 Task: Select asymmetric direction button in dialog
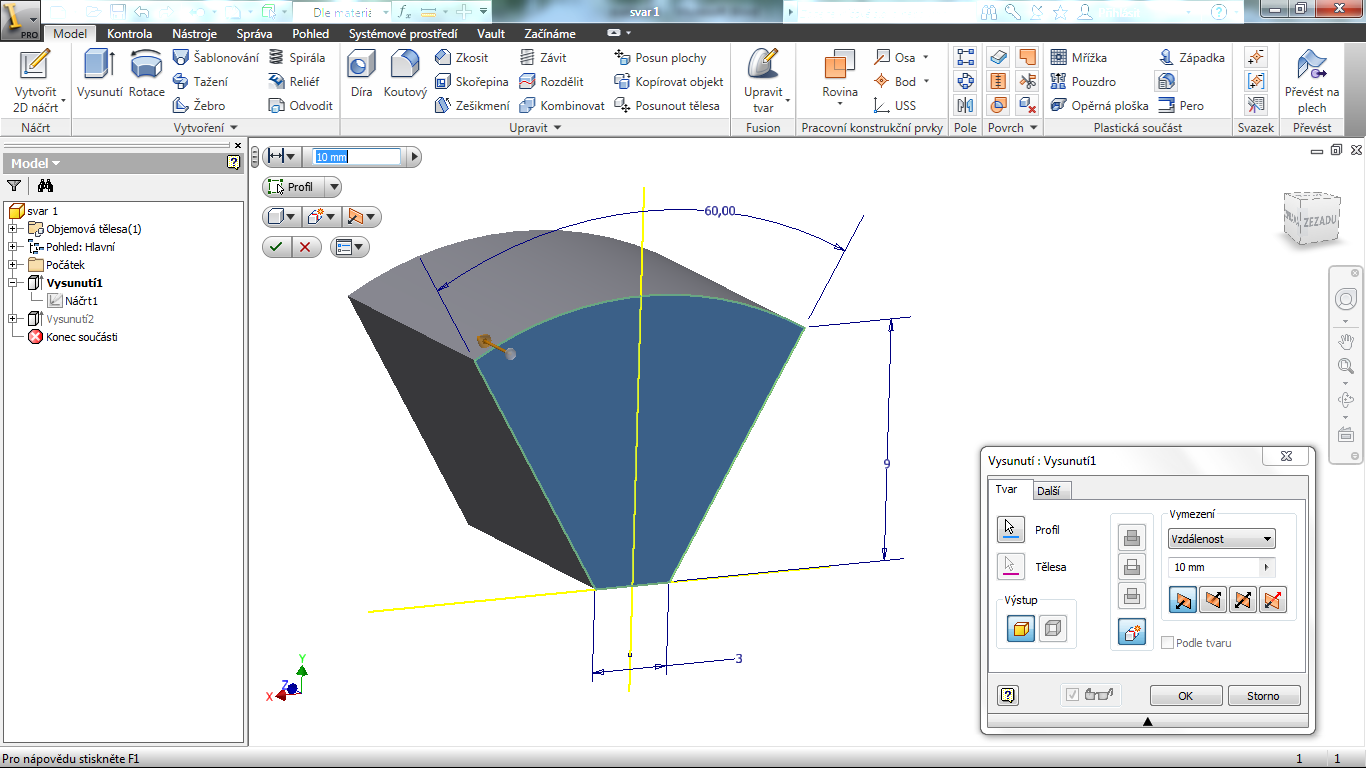point(1273,600)
